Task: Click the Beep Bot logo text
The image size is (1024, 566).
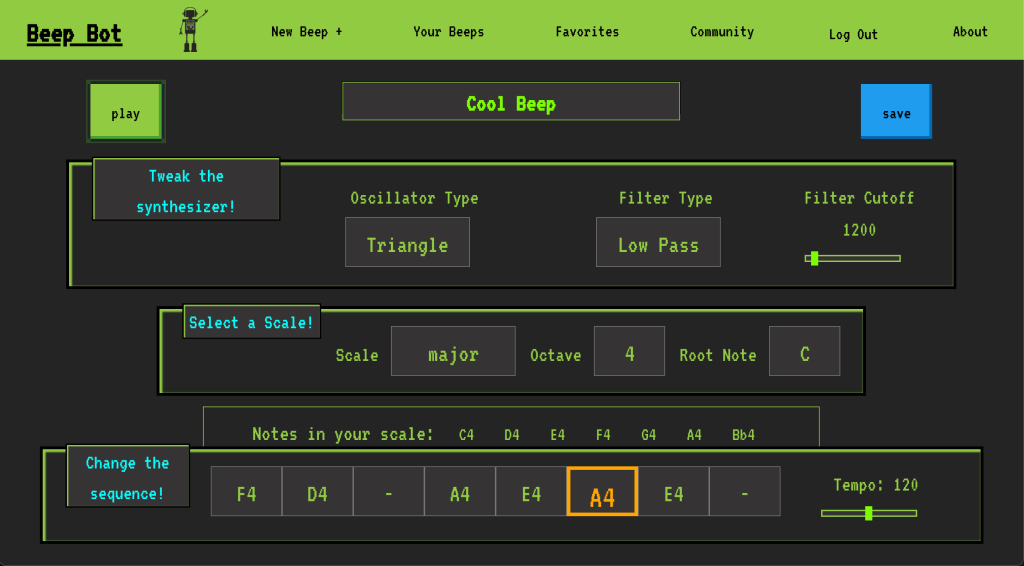Action: tap(74, 34)
